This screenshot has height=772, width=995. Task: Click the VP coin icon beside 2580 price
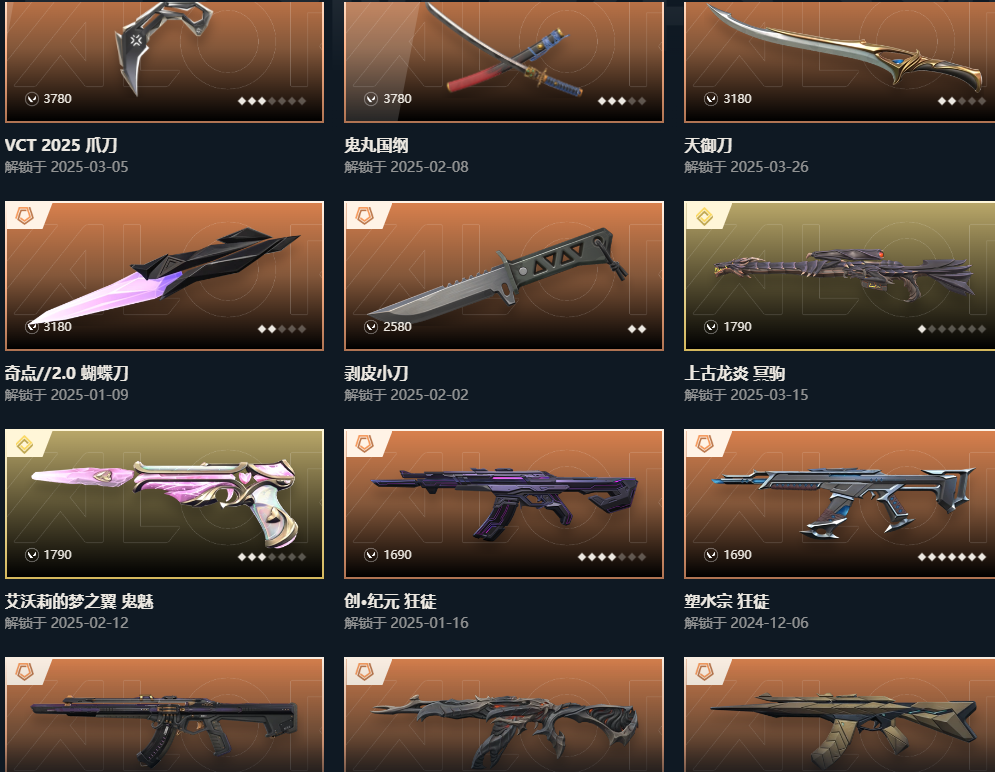pos(371,327)
